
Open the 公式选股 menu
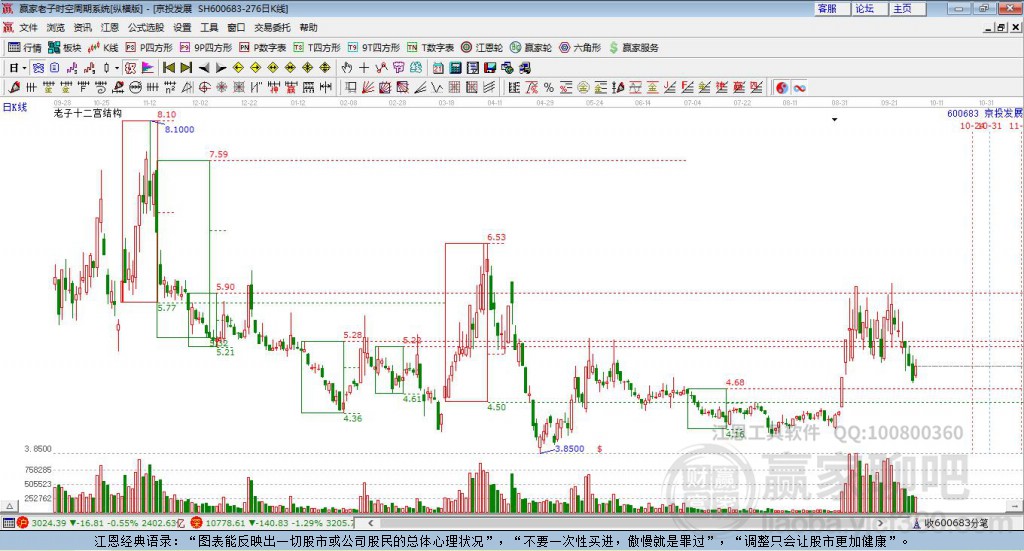point(146,27)
